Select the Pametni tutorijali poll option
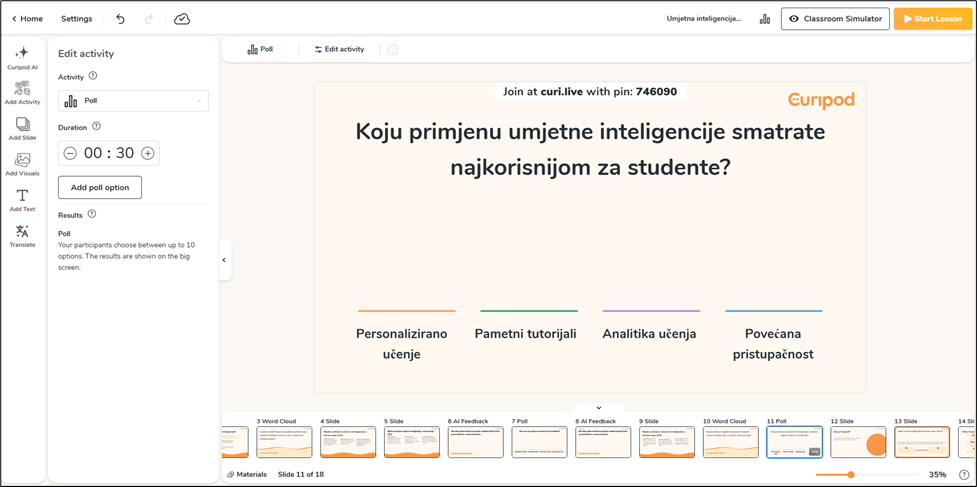Screen dimensions: 977x487 coord(525,334)
